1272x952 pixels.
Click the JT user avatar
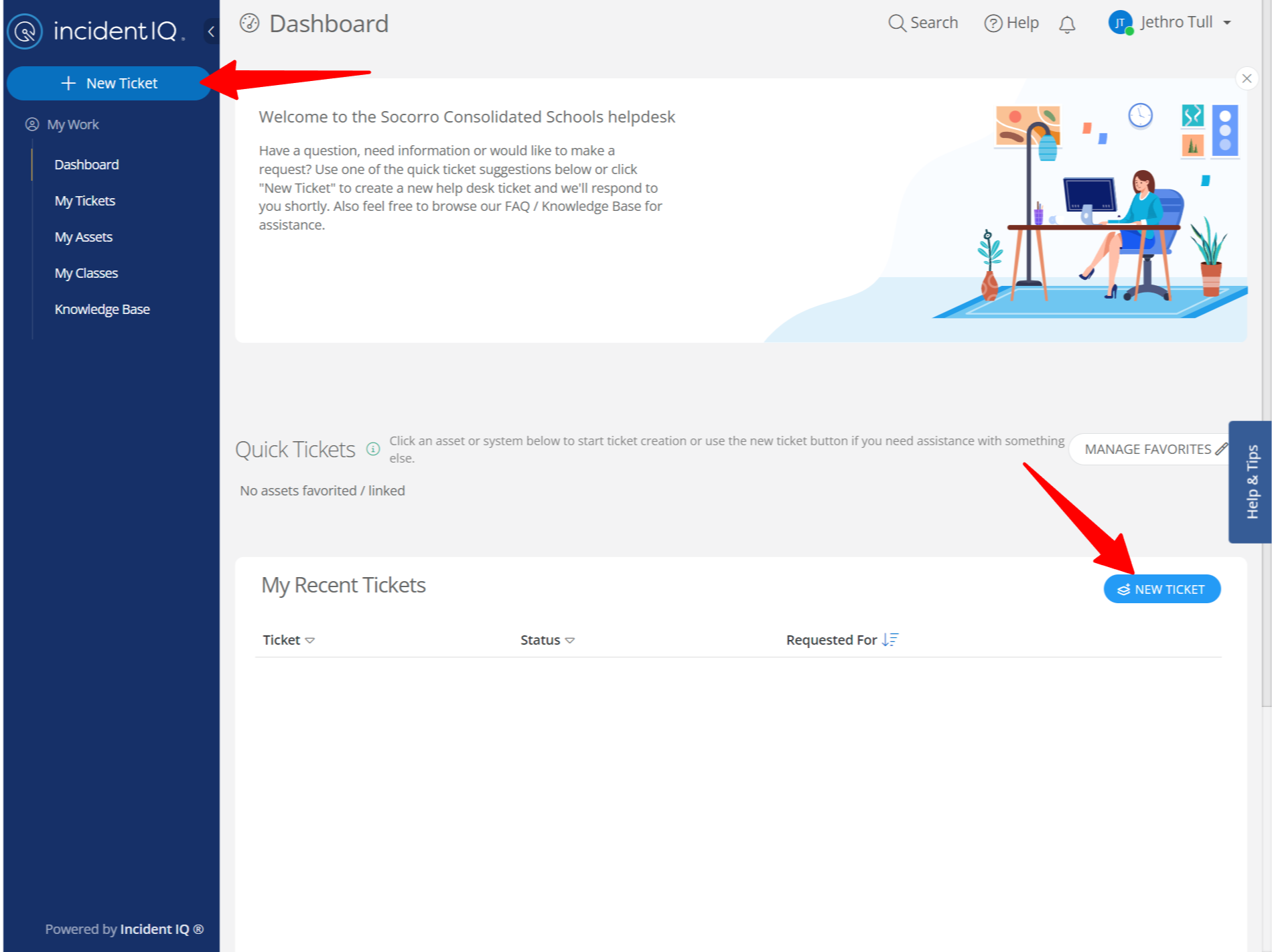click(x=1120, y=23)
